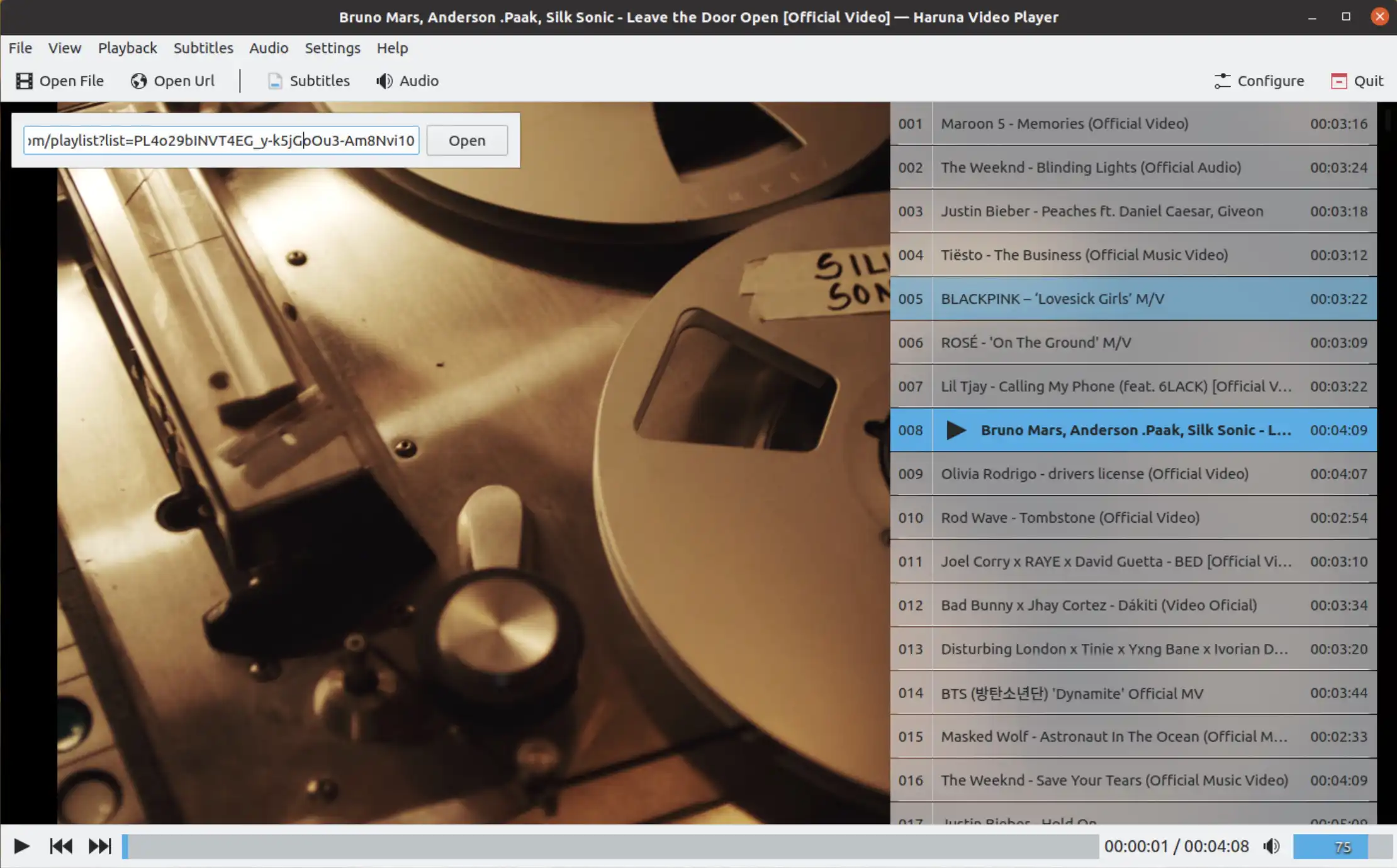Open the Playback menu
This screenshot has width=1397, height=868.
127,48
